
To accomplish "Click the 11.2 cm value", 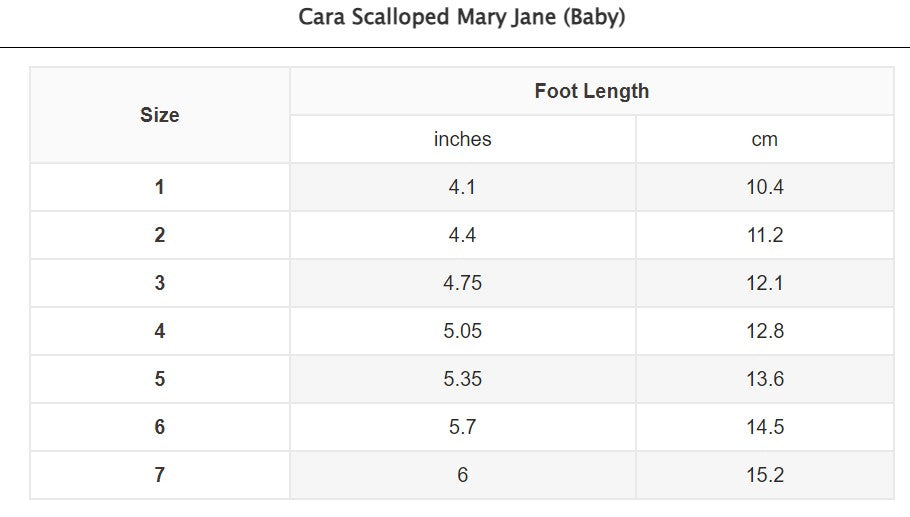I will (x=765, y=235).
